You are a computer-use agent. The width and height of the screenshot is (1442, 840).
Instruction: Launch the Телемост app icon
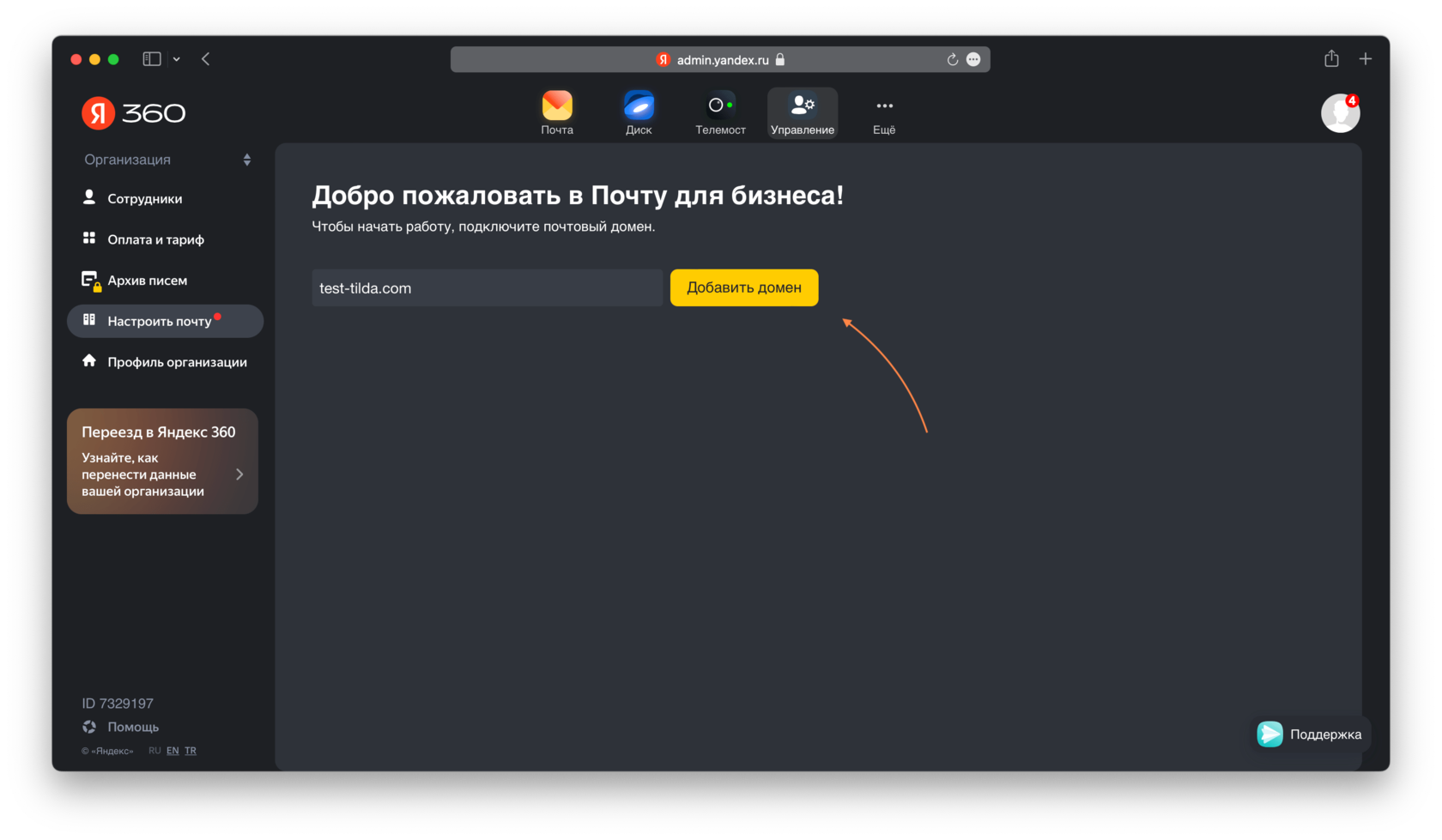pos(720,112)
